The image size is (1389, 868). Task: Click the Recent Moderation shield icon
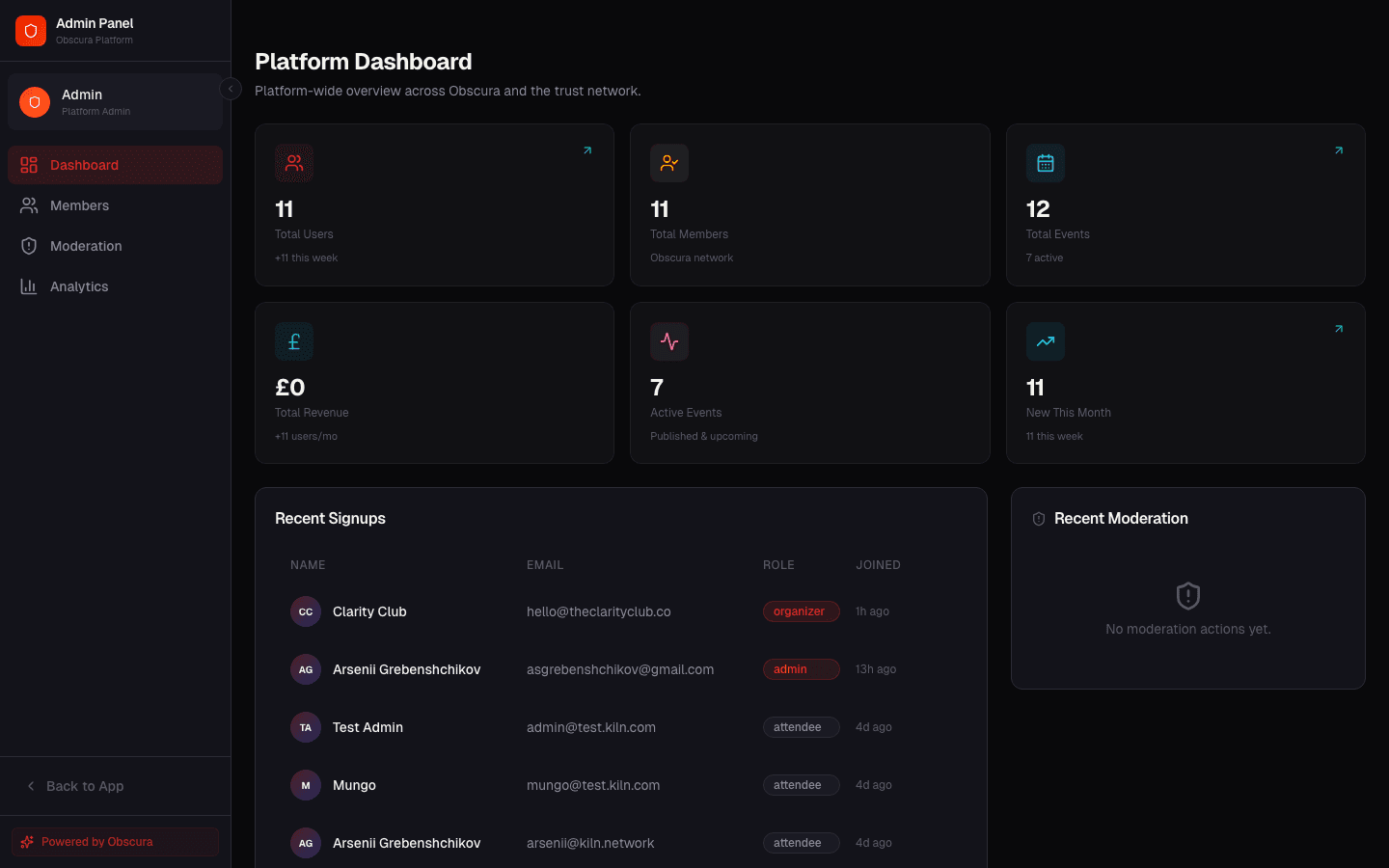pos(1038,518)
